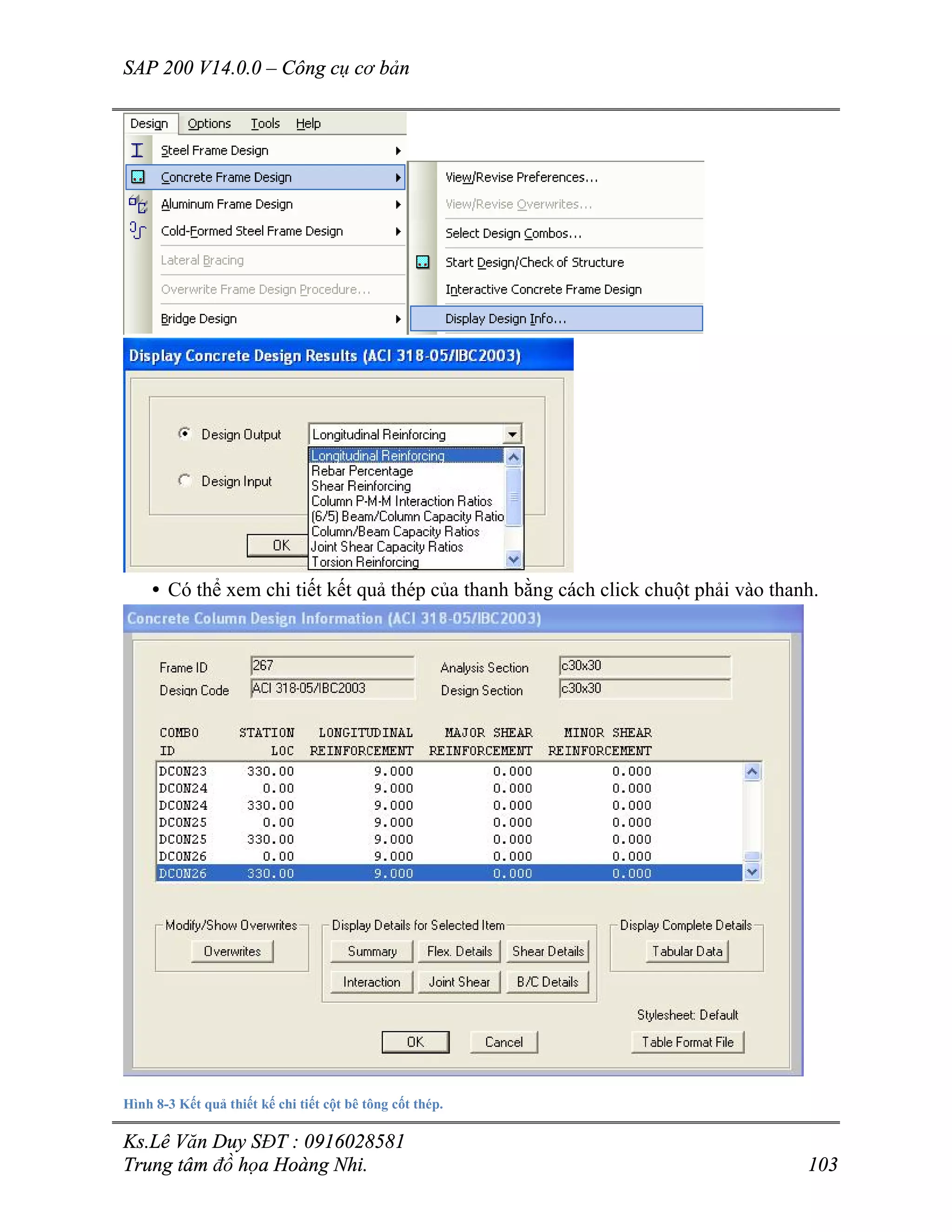The height and width of the screenshot is (1232, 952).
Task: Click the B/C Details button
Action: click(548, 982)
